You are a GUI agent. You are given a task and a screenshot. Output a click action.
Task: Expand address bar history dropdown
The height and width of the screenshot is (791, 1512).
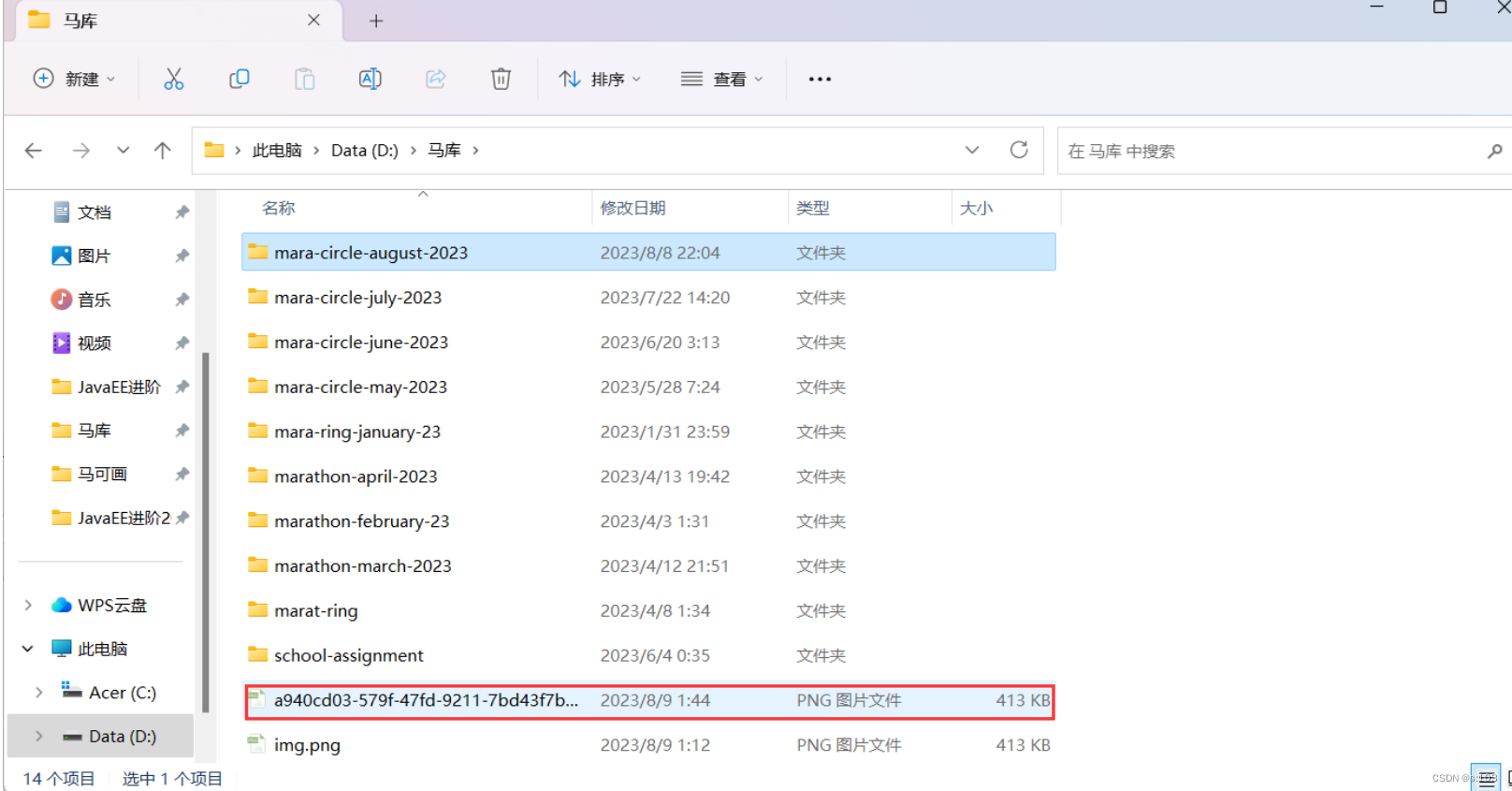(972, 150)
